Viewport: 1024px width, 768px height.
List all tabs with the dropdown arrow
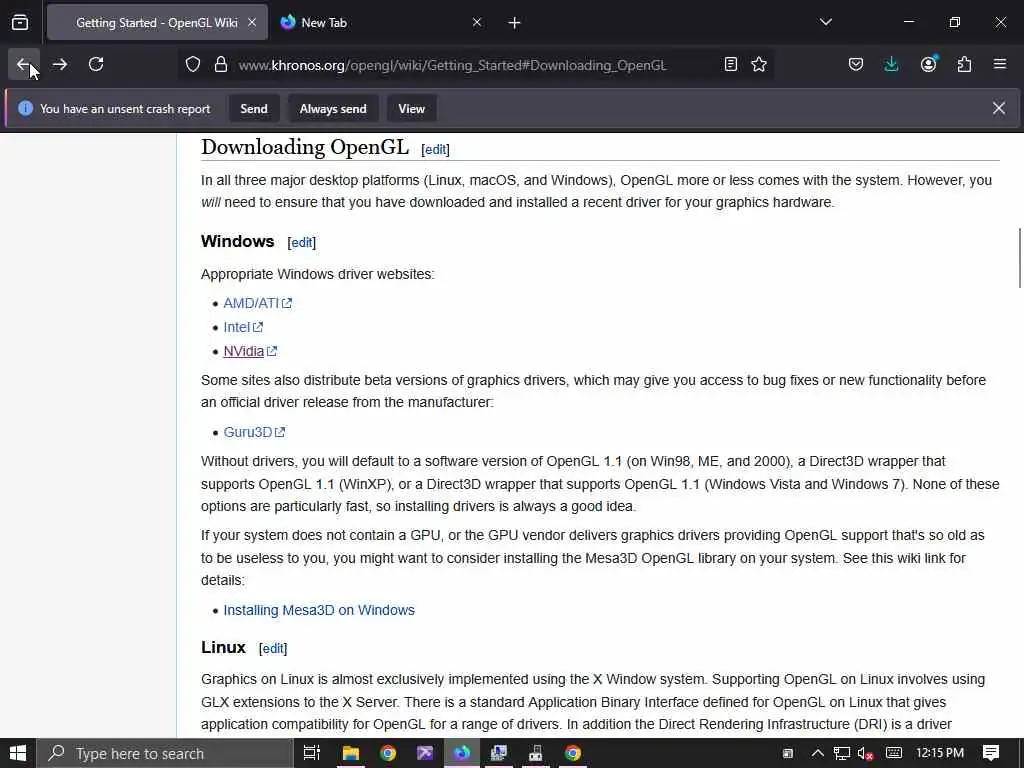point(825,23)
